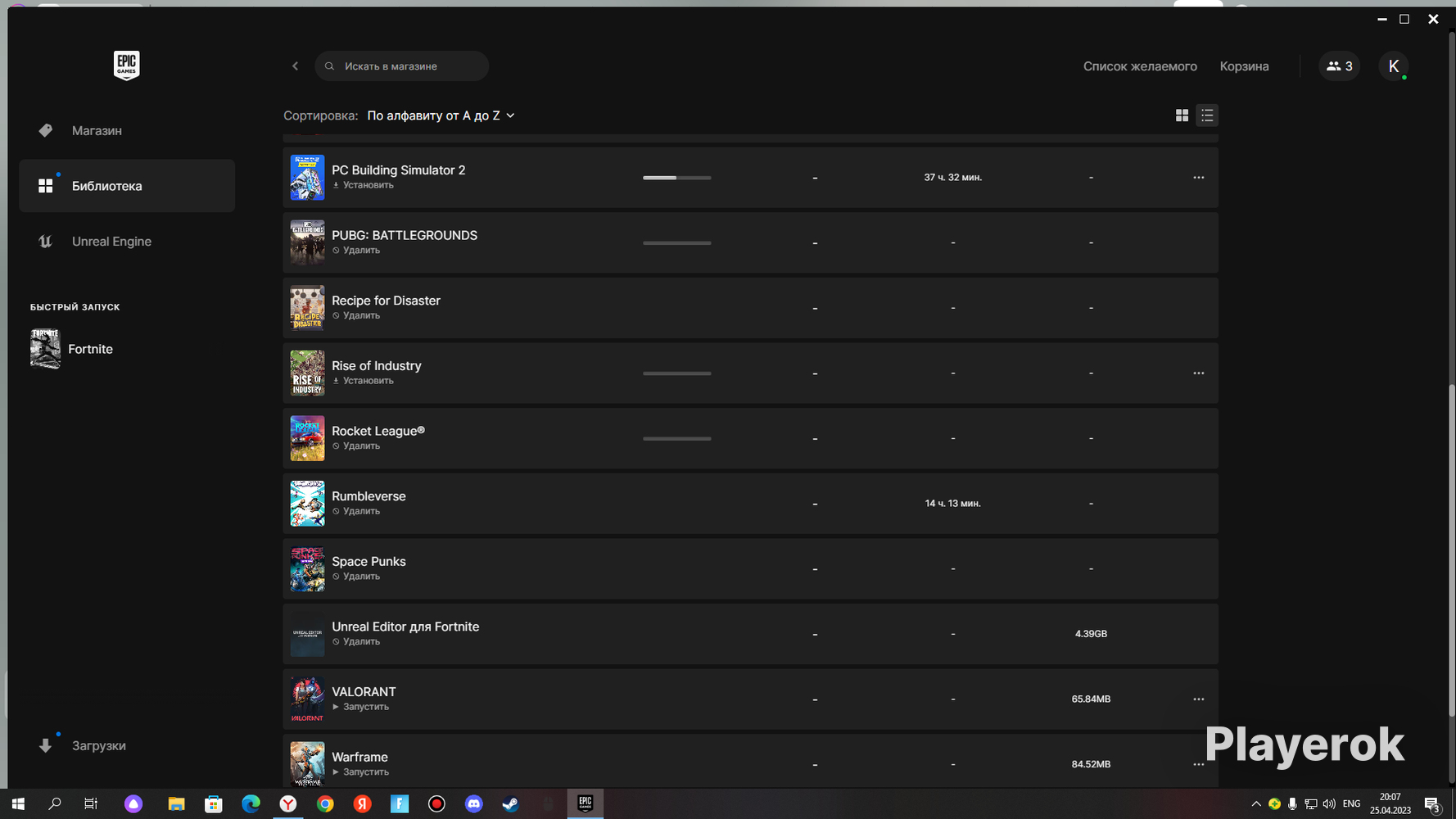The image size is (1456, 819).
Task: Open the Список желаемого wishlist
Action: click(1140, 66)
